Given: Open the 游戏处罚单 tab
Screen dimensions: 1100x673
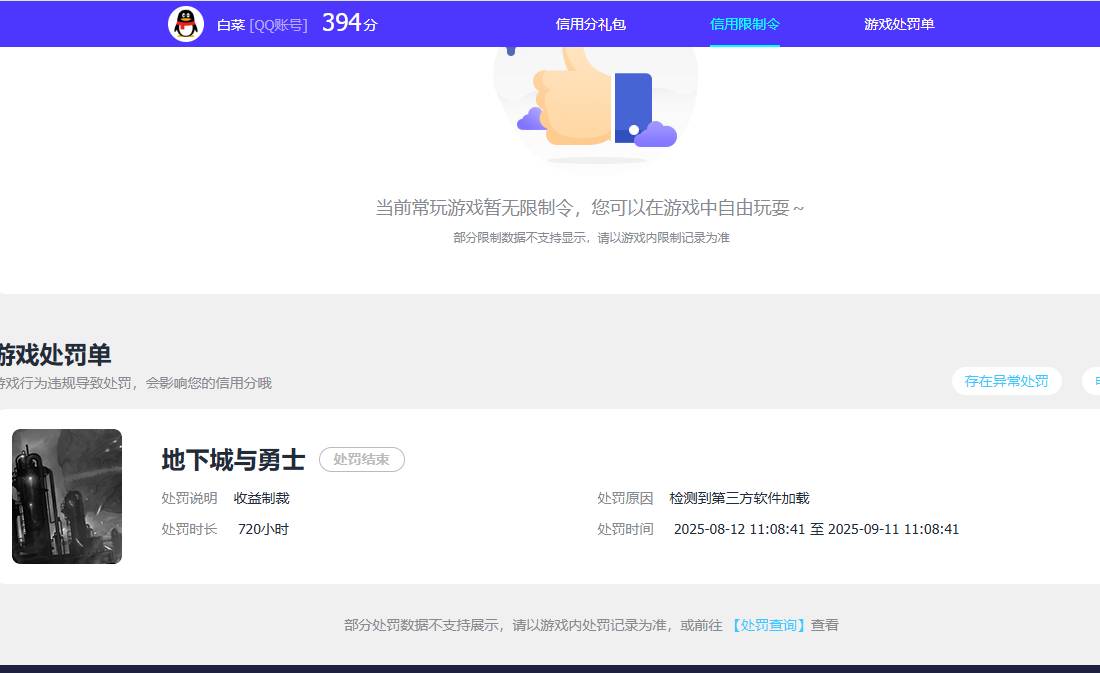Looking at the screenshot, I should tap(898, 24).
